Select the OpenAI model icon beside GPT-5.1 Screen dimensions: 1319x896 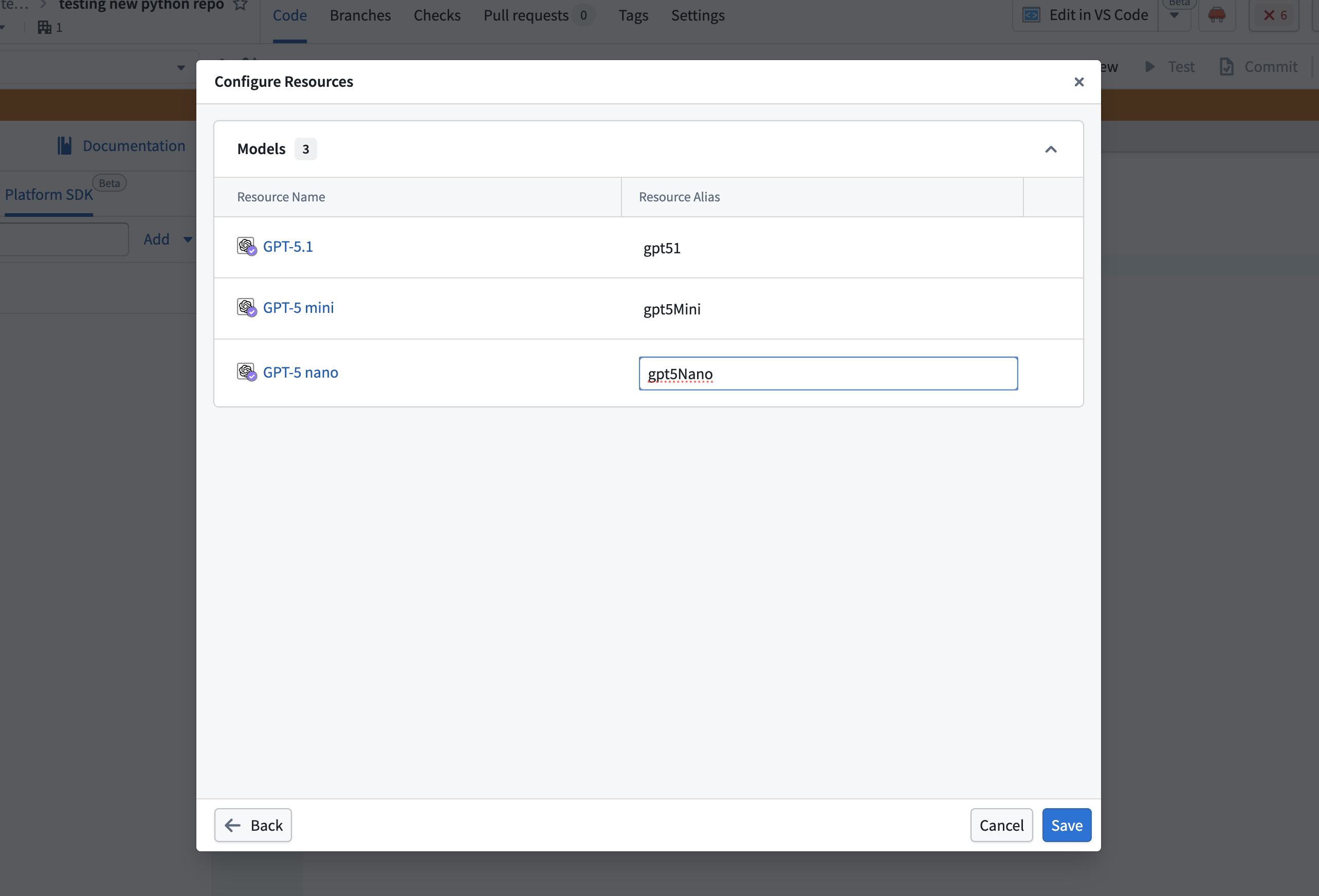pyautogui.click(x=246, y=246)
